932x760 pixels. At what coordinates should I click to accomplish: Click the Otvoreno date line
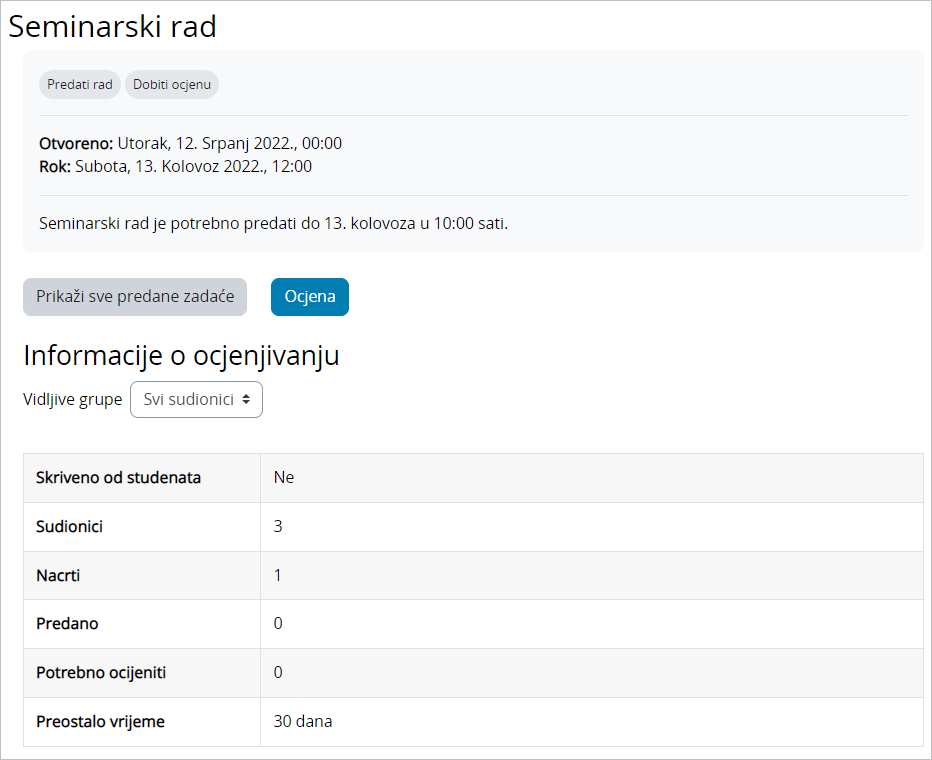click(x=190, y=143)
